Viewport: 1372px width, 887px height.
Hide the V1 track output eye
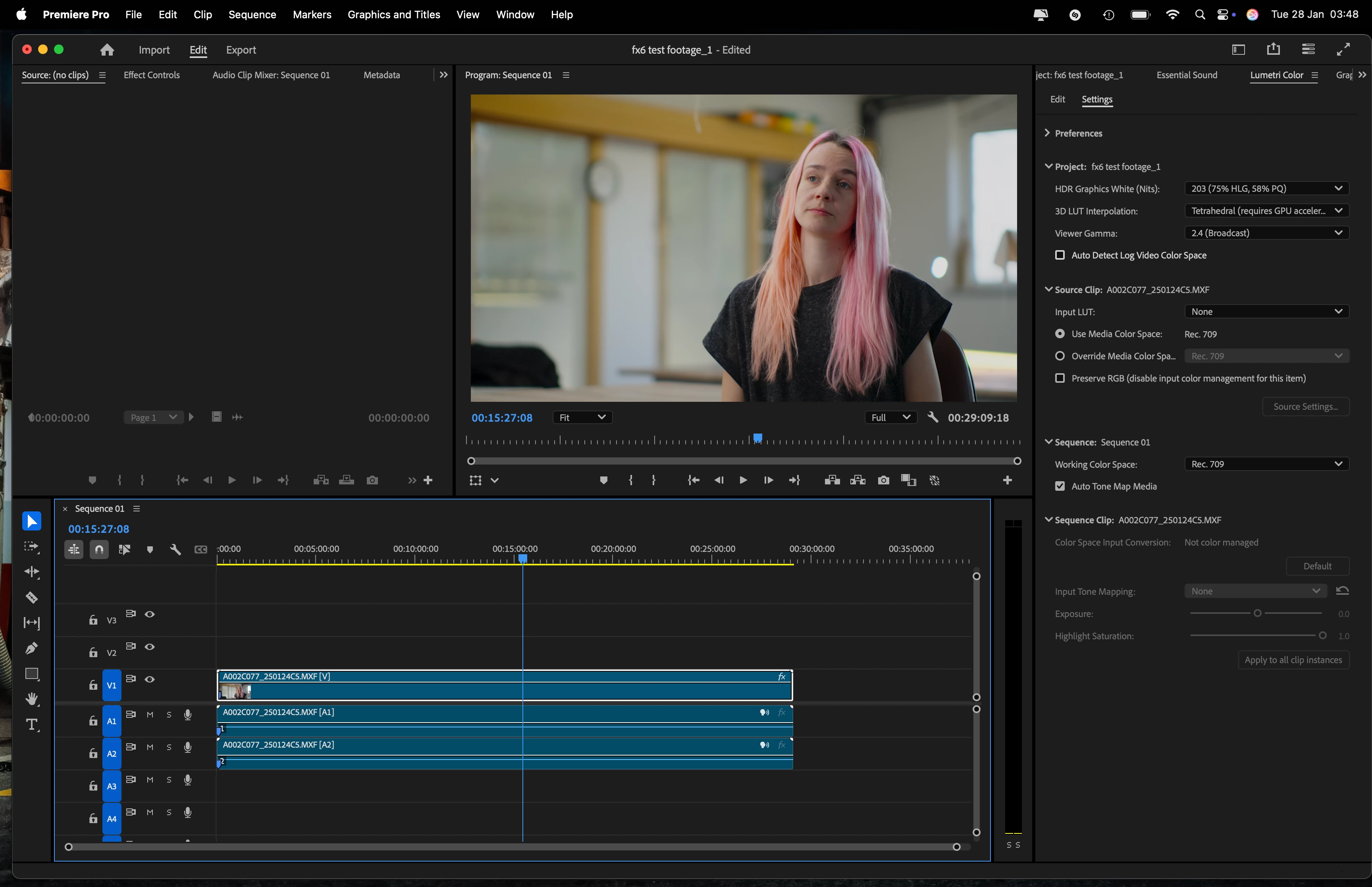coord(150,679)
